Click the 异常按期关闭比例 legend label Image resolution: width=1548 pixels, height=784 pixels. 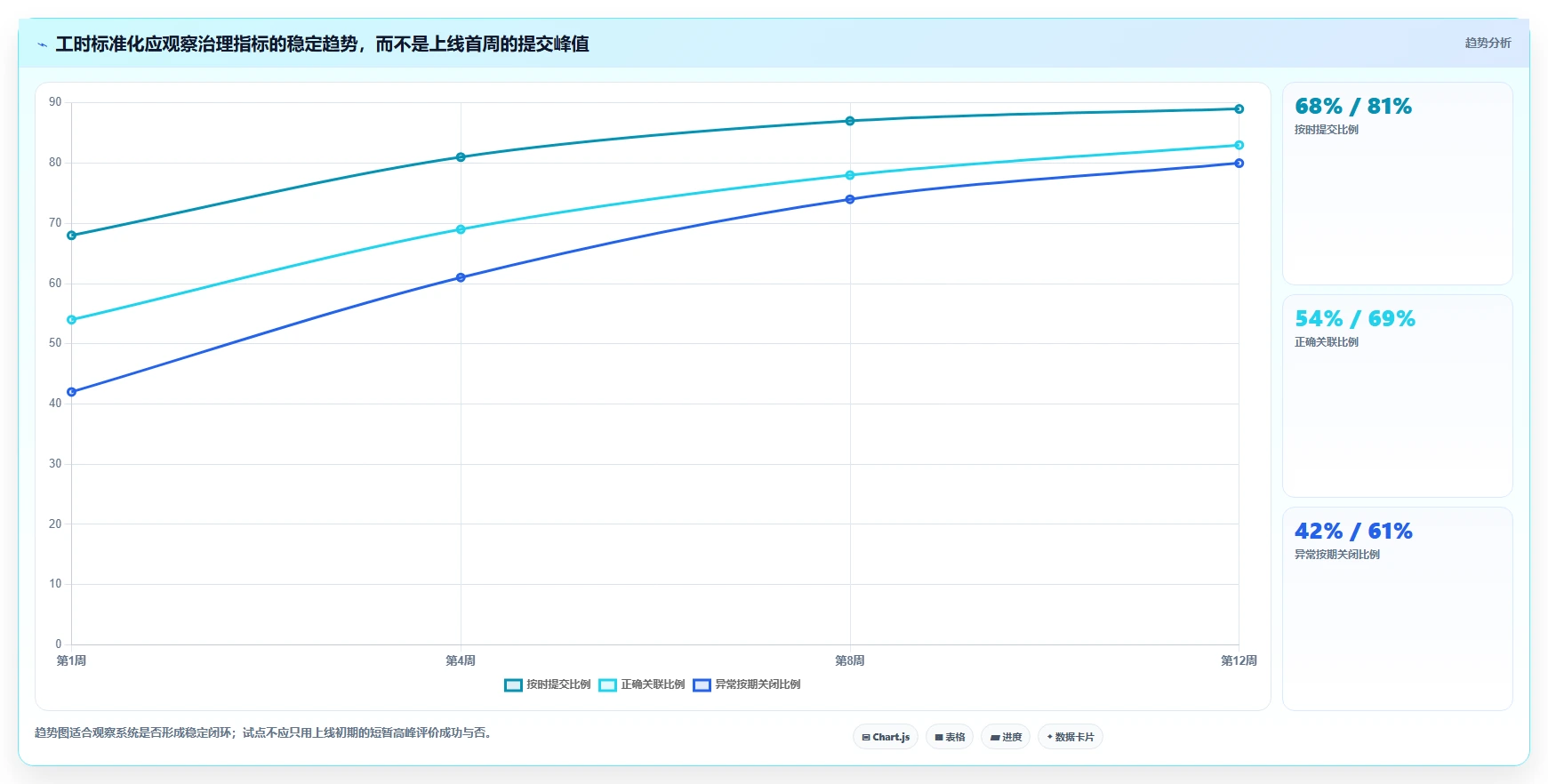coord(758,684)
